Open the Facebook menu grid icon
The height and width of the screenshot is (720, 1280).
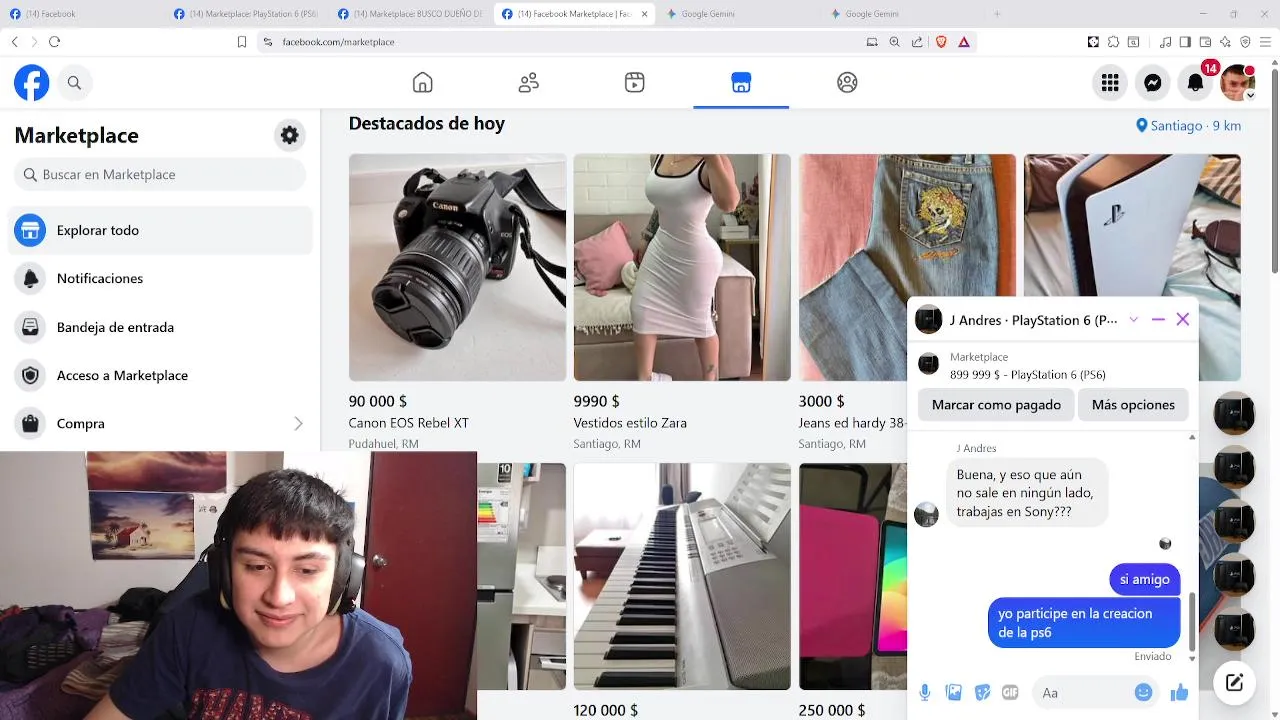pos(1110,83)
